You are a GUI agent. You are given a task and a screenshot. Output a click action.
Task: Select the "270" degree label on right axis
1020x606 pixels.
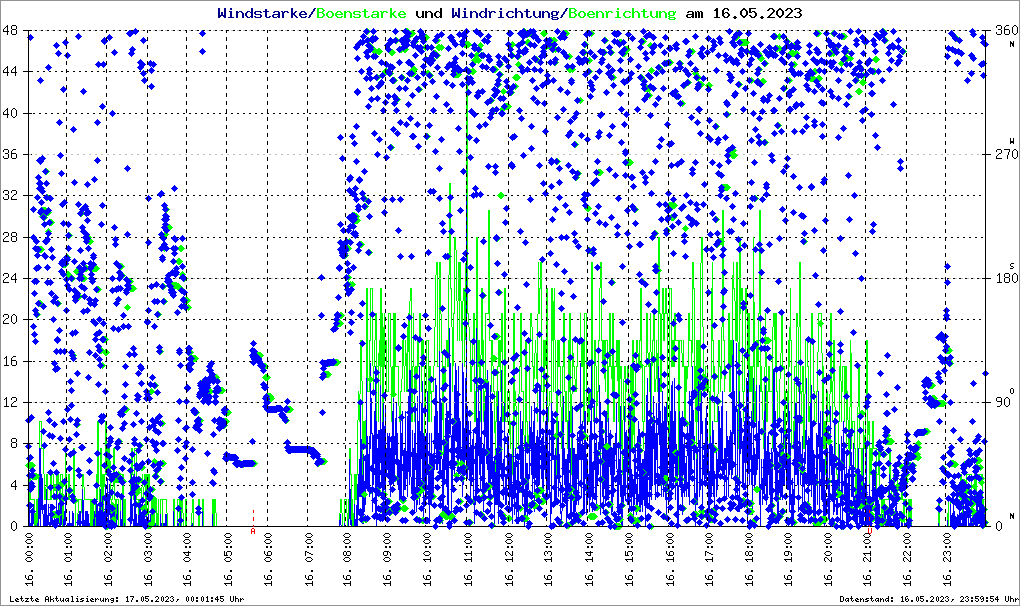1002,155
